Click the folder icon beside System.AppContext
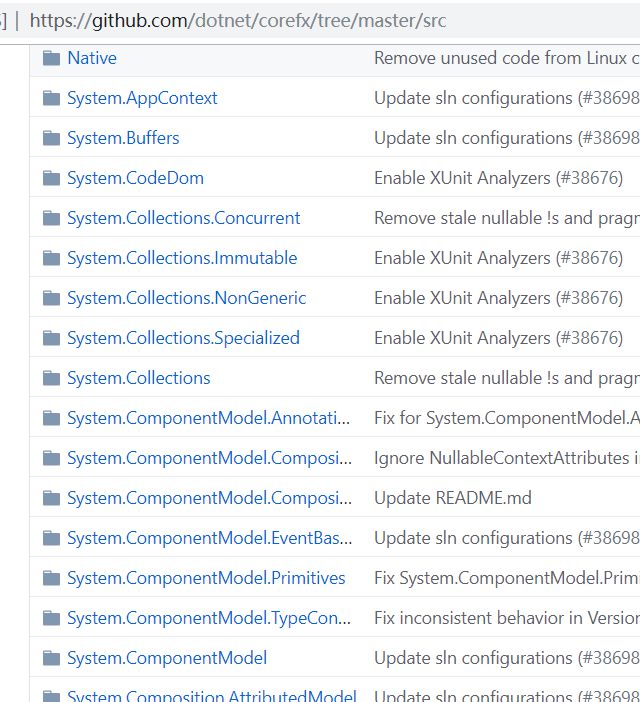The width and height of the screenshot is (640, 702). [x=51, y=98]
